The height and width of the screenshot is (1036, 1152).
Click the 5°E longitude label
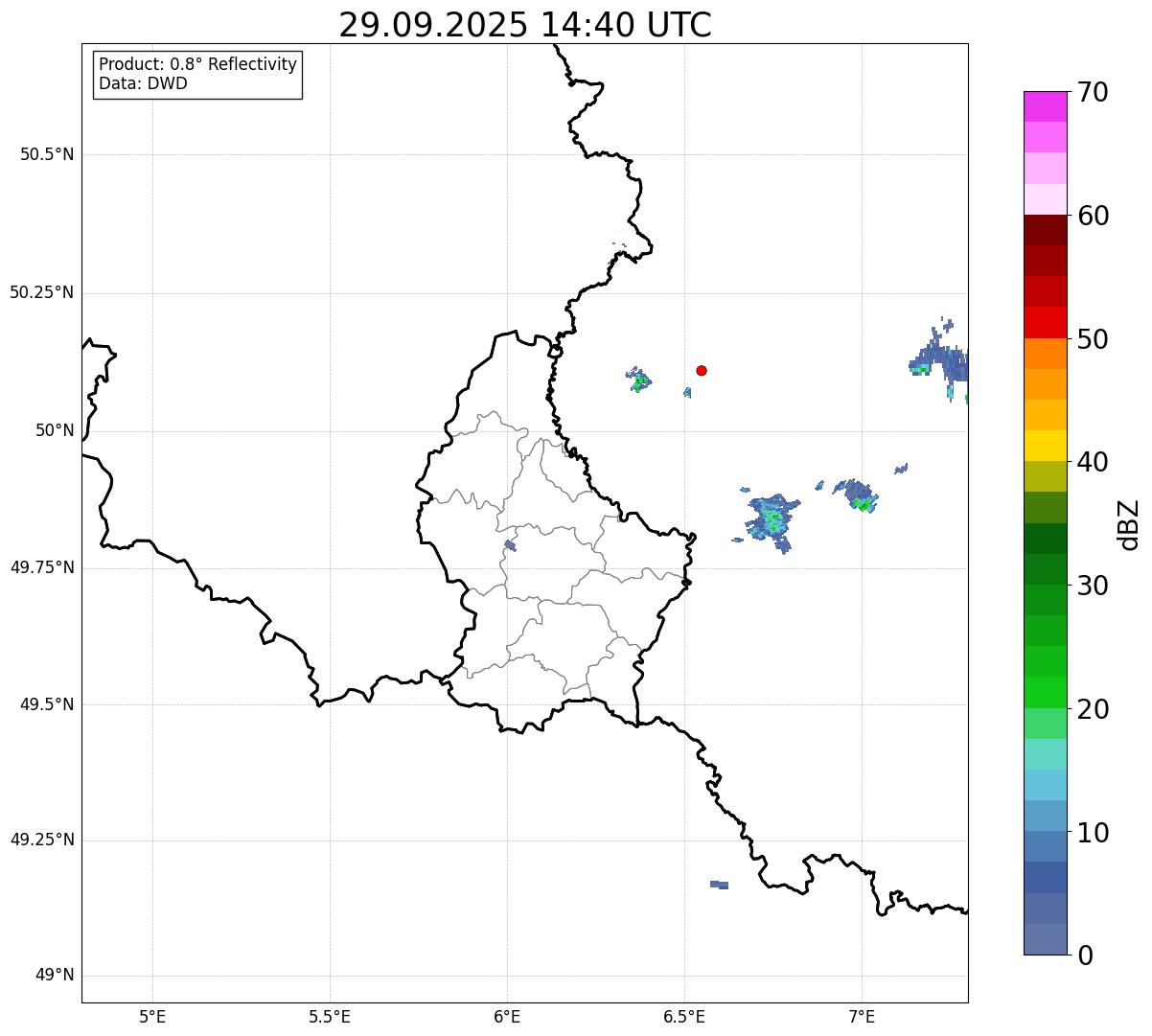click(152, 1016)
